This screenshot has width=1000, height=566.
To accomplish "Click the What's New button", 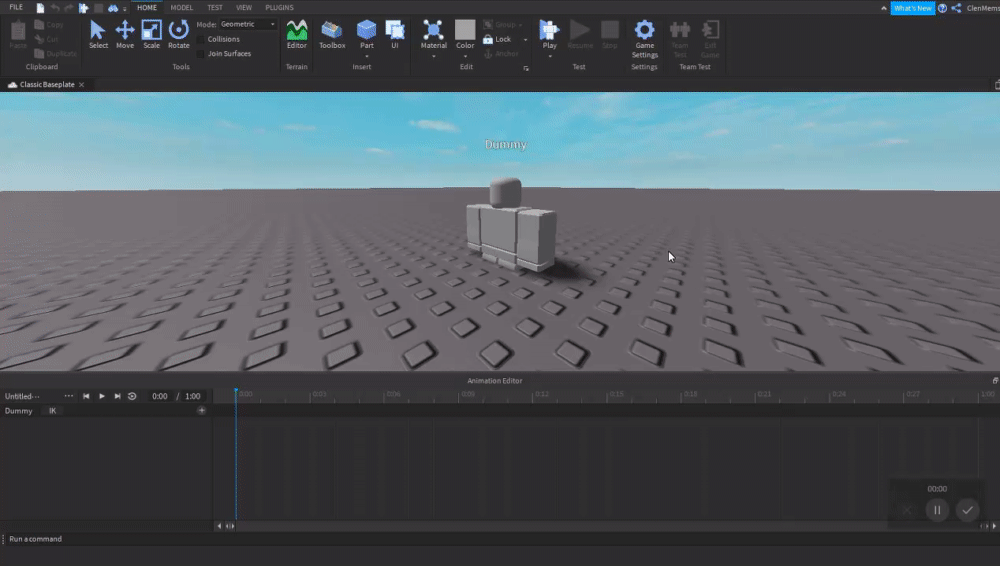I will click(x=913, y=8).
